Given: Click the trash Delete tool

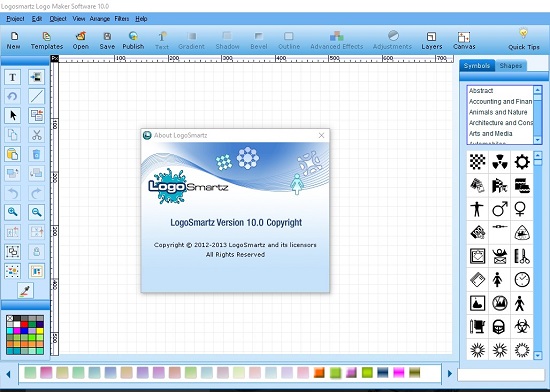Looking at the screenshot, I should (36, 154).
